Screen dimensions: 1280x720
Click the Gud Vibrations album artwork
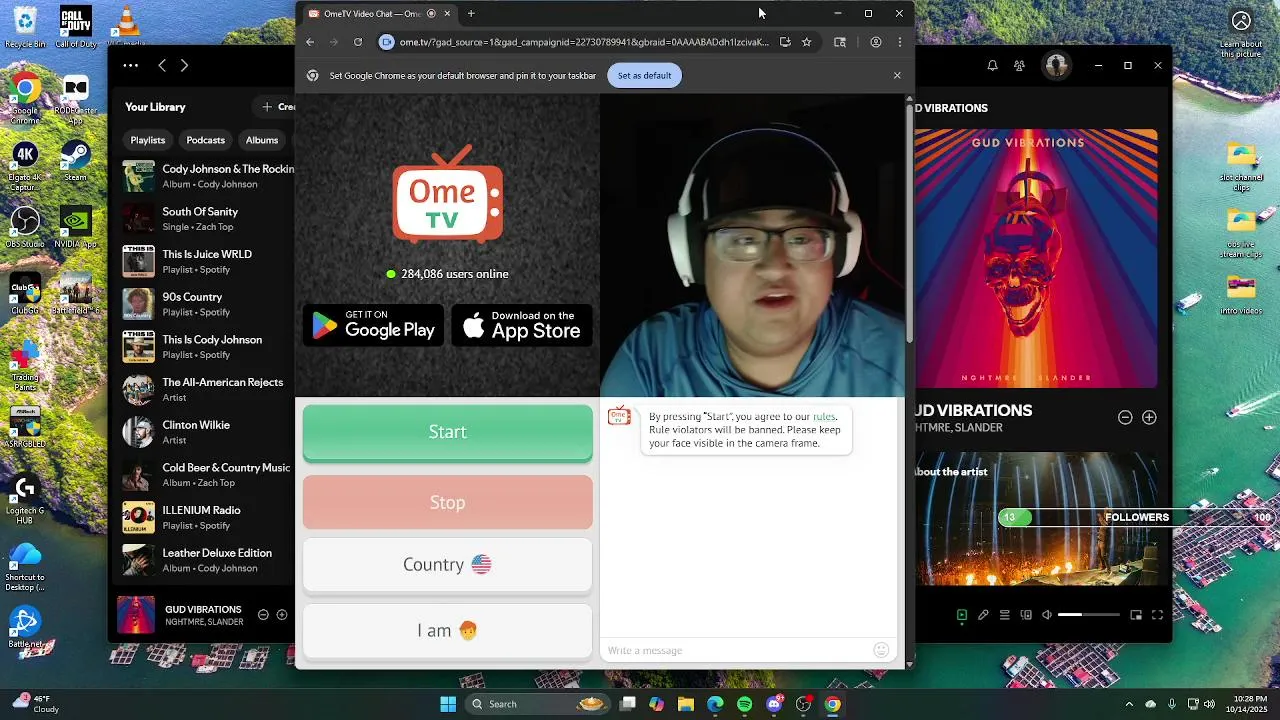1036,258
